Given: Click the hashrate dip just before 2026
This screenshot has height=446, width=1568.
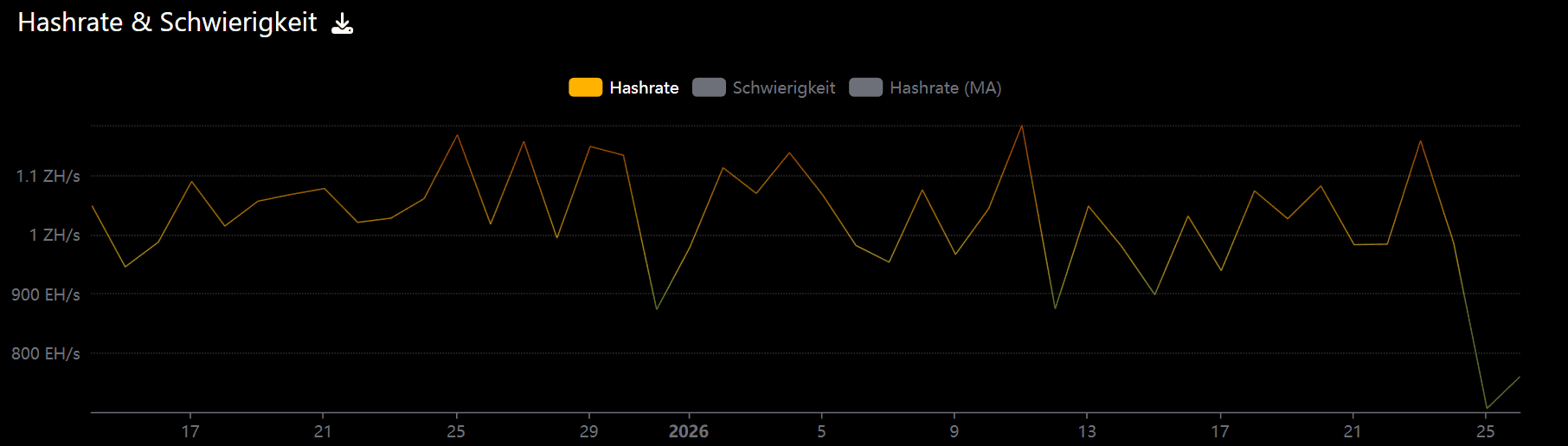Looking at the screenshot, I should click(657, 309).
